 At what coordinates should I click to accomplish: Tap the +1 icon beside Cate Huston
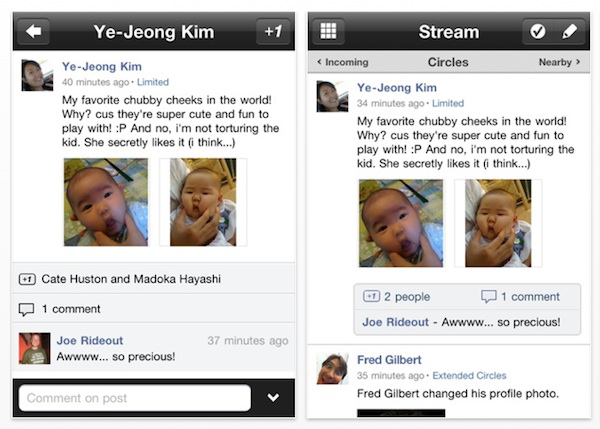pos(27,279)
